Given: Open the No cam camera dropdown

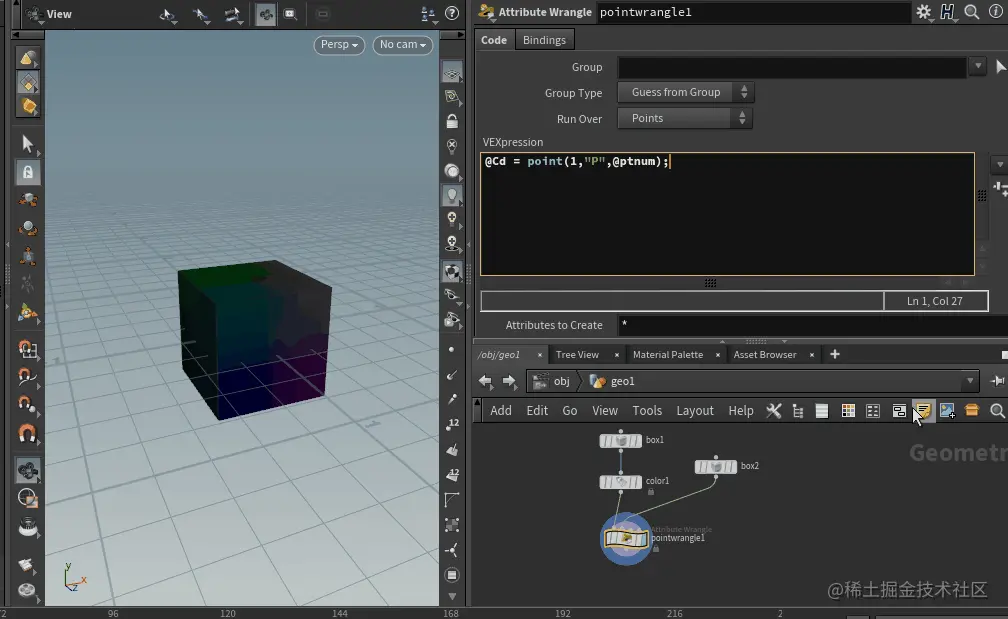Looking at the screenshot, I should (402, 45).
